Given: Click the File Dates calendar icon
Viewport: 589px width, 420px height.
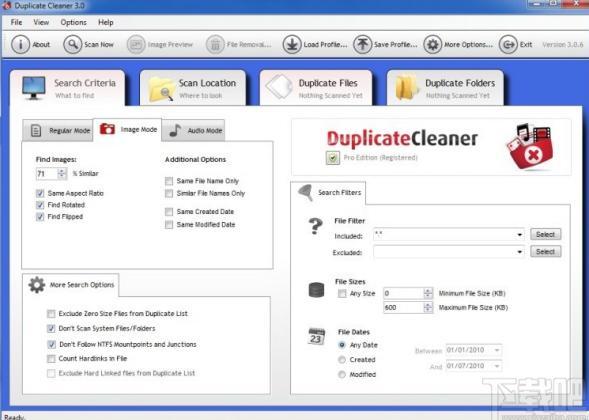Looking at the screenshot, I should pyautogui.click(x=316, y=337).
